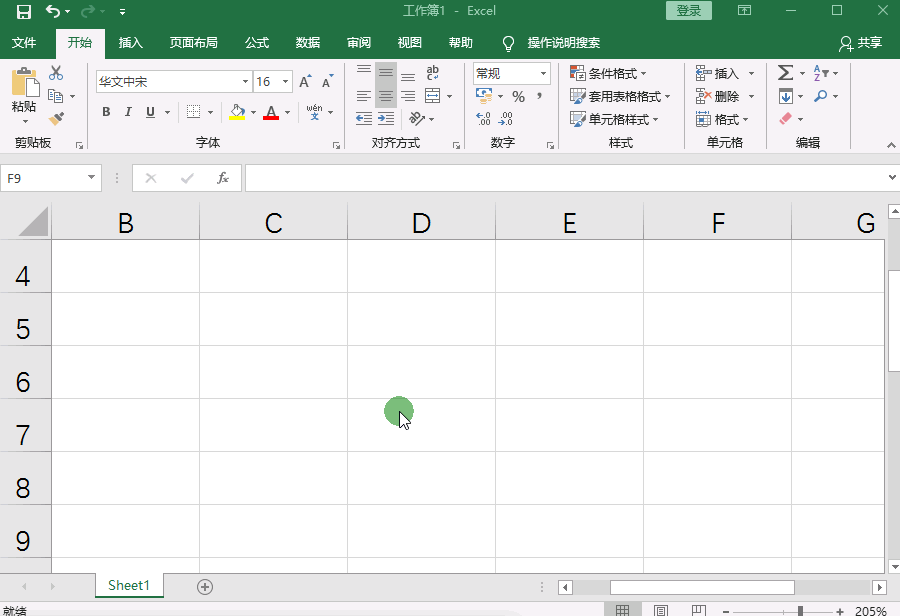Apply percent style

tap(518, 96)
